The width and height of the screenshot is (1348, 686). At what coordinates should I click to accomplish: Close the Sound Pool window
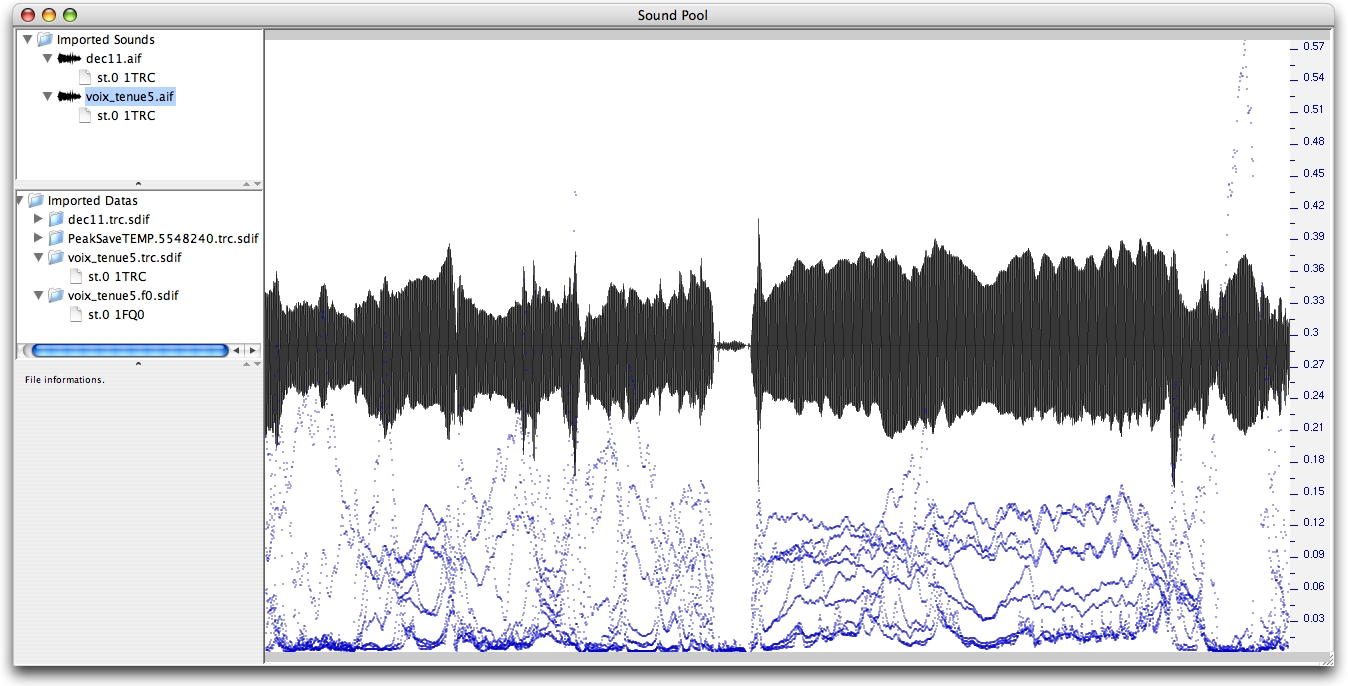[27, 15]
